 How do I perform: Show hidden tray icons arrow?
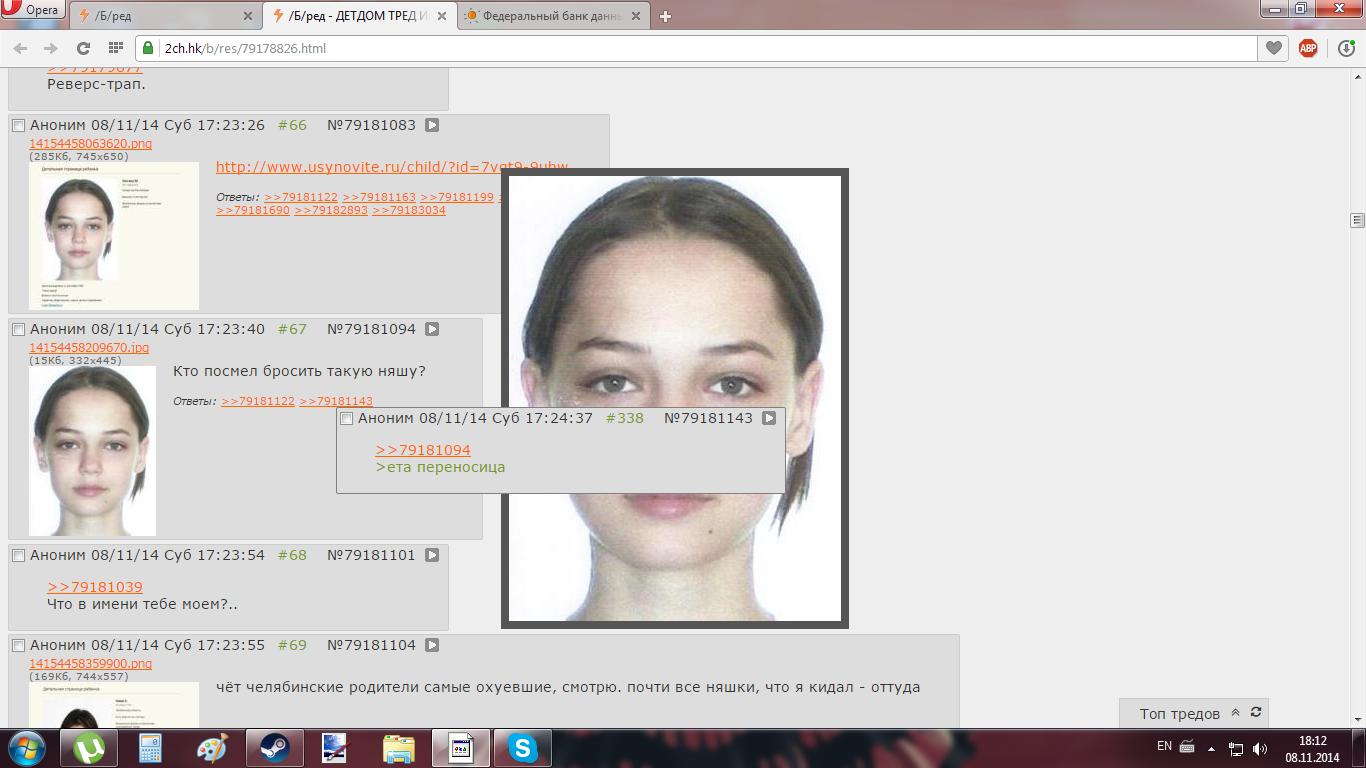point(1211,748)
